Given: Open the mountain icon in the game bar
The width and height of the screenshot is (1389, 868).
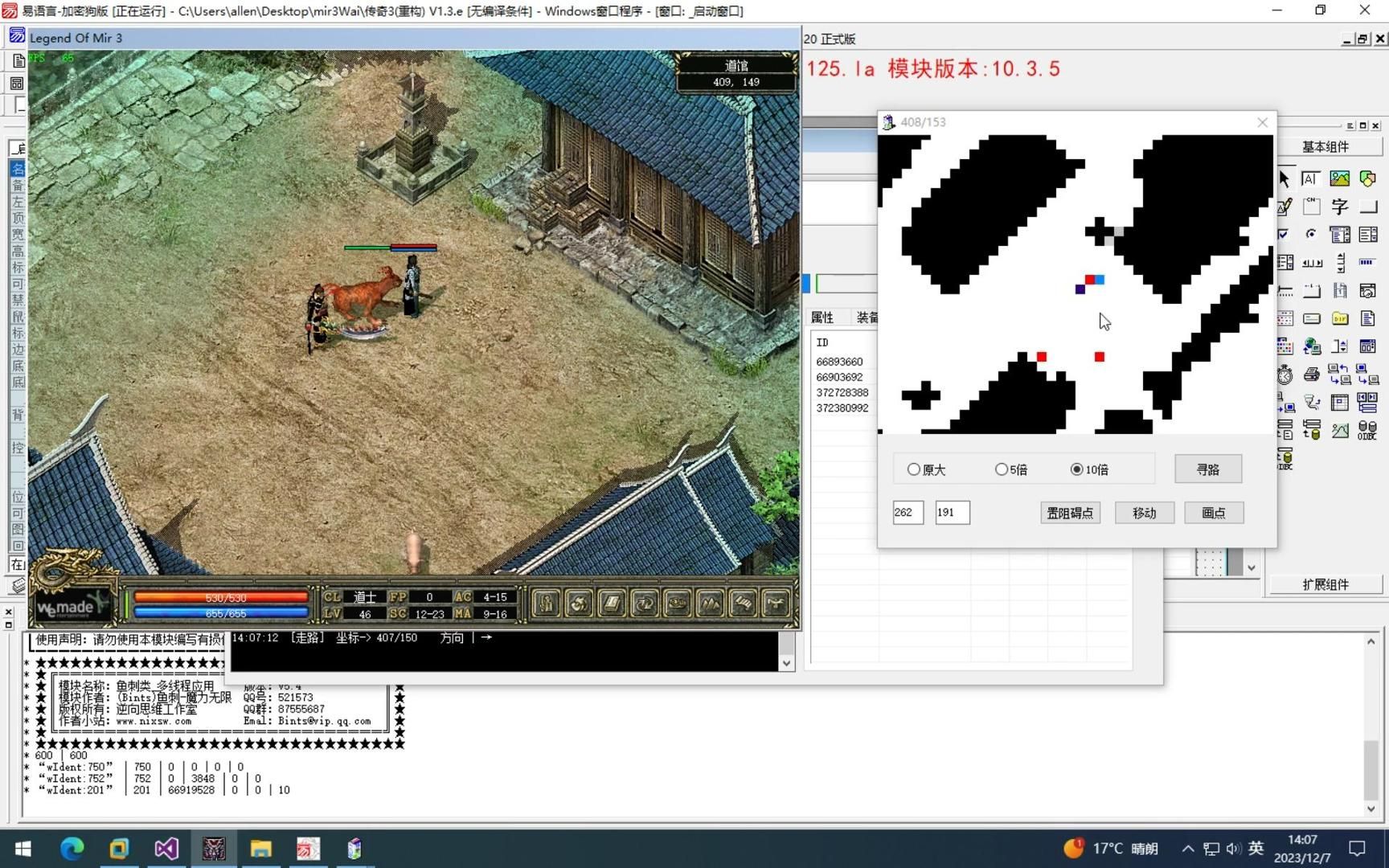Looking at the screenshot, I should (x=711, y=604).
